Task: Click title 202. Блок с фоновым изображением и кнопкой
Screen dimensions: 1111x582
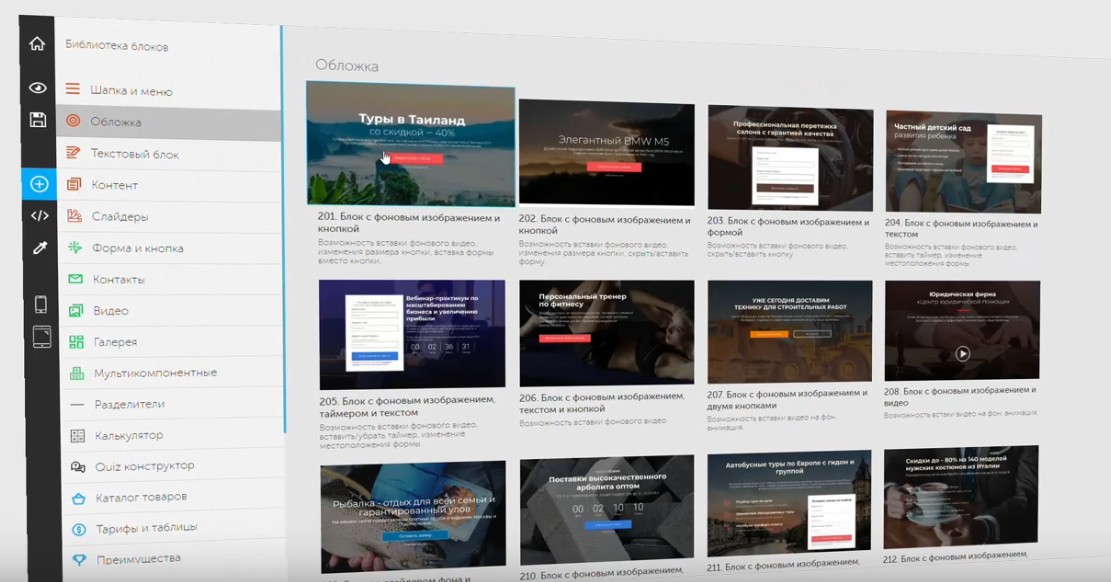Action: tap(604, 225)
